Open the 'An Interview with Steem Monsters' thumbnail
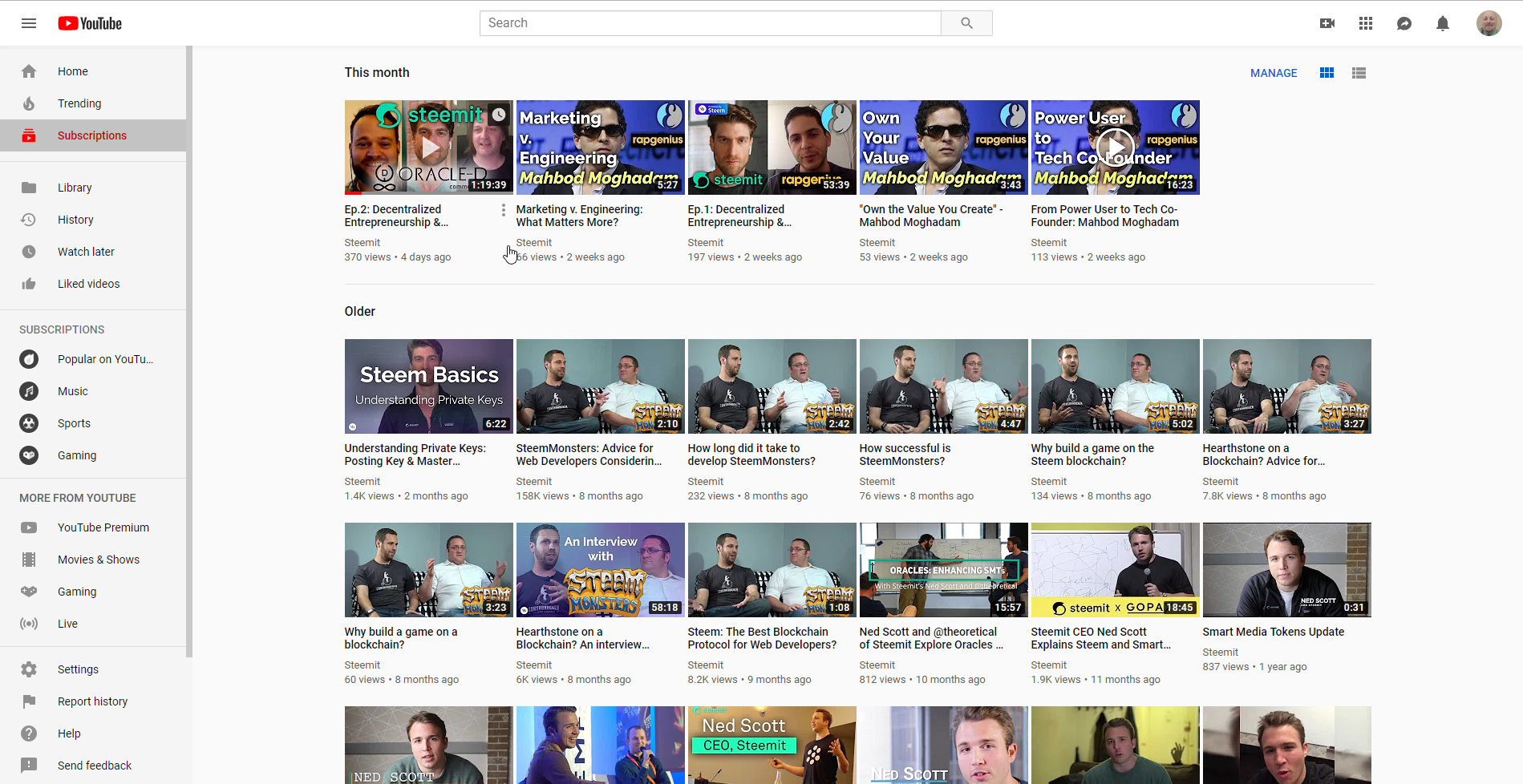Screen dimensions: 1523x784 (x=601, y=570)
